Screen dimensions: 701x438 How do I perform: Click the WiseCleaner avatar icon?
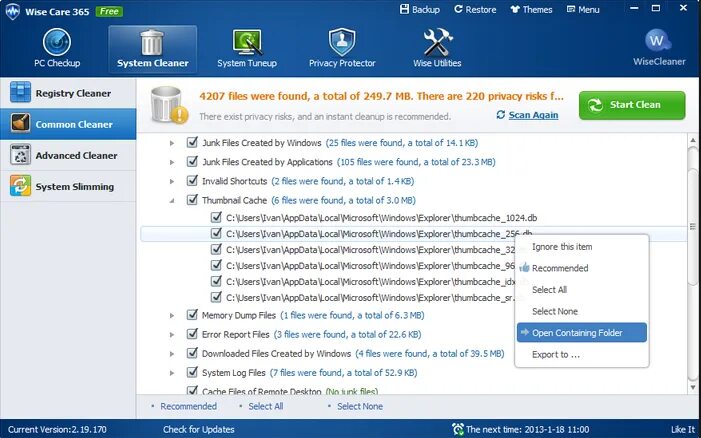658,41
